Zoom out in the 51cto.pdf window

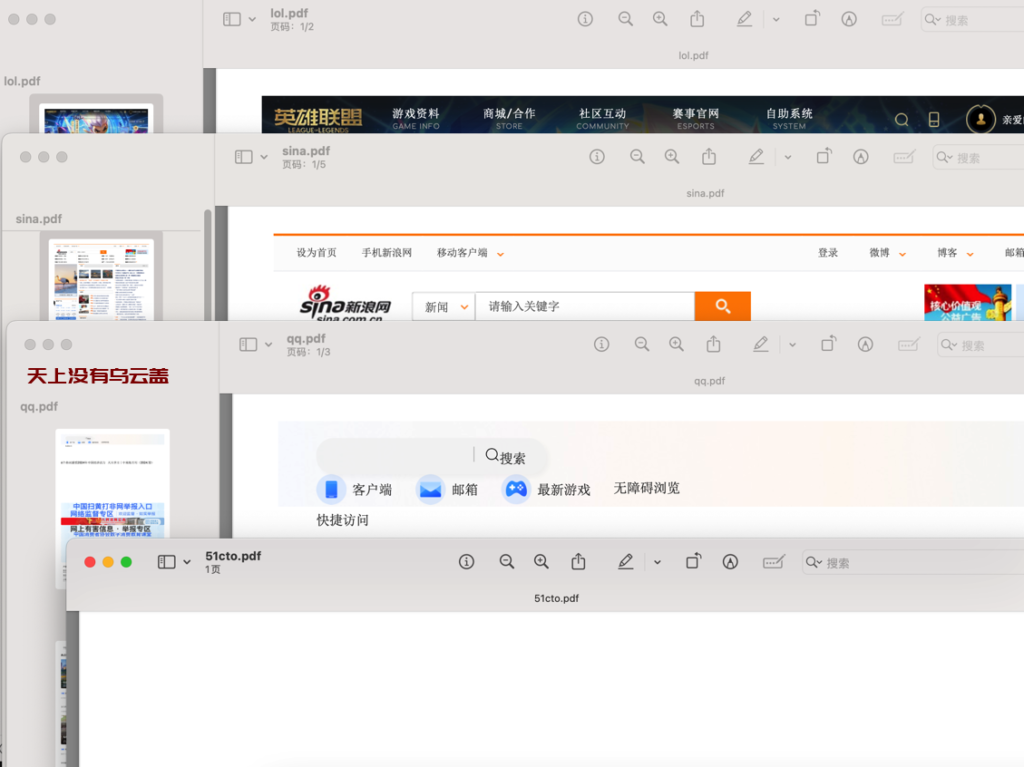point(507,562)
